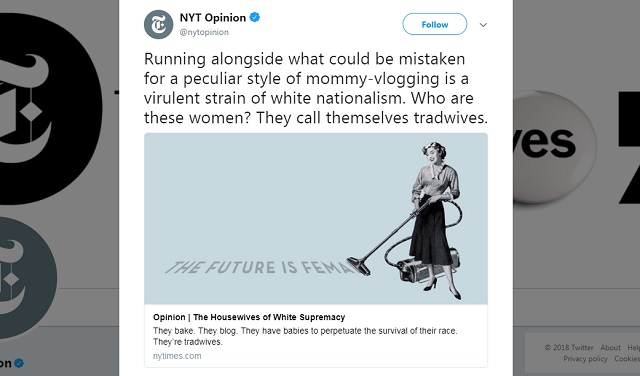Click the background profile picture circle

(x=29, y=278)
